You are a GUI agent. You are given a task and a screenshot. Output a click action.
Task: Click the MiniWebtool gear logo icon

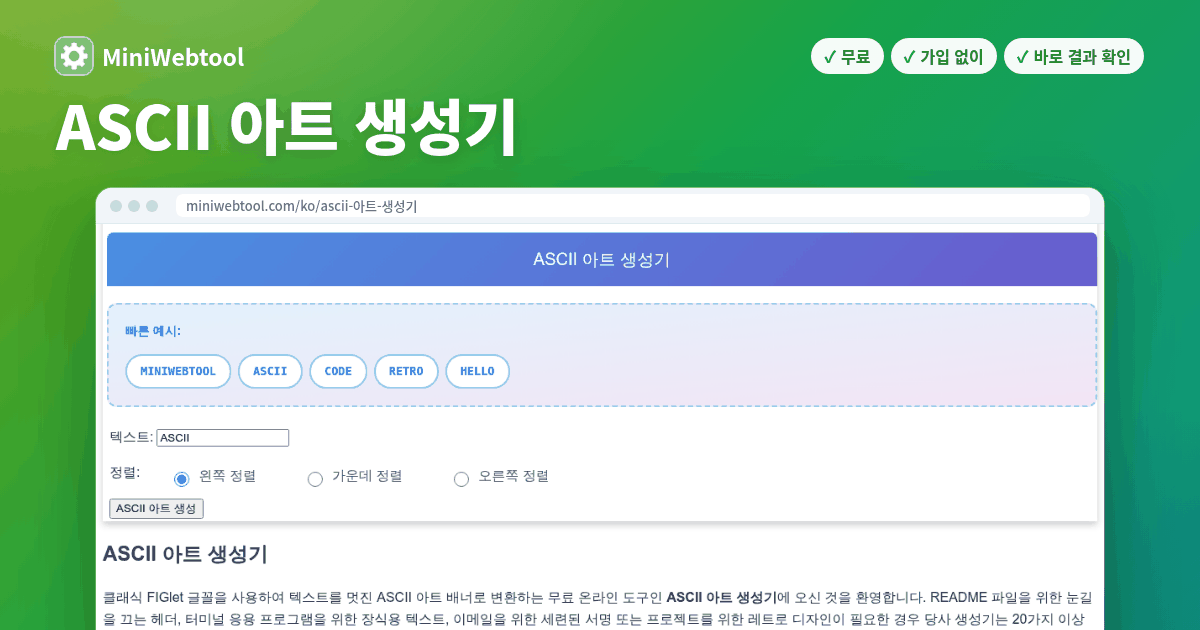pos(74,56)
